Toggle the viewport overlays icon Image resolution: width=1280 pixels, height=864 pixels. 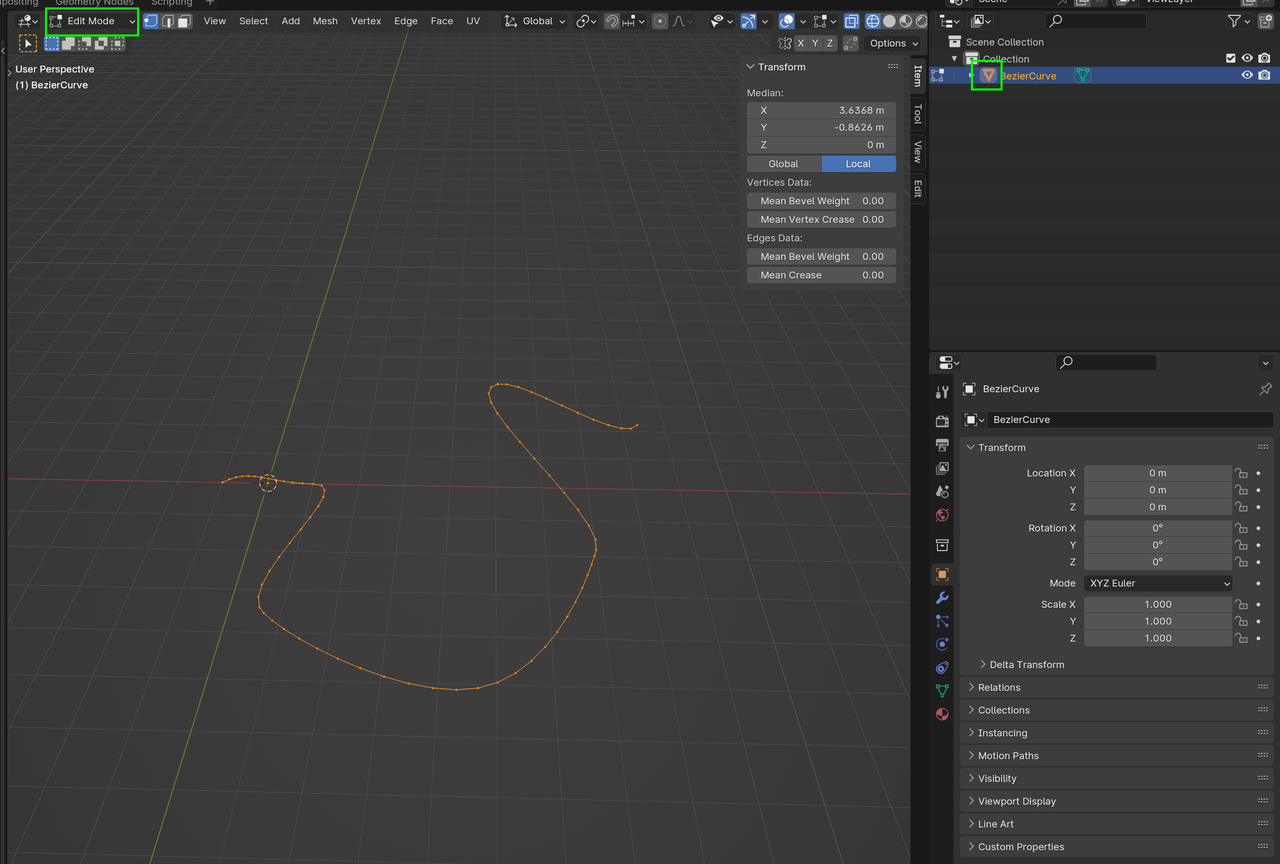click(x=787, y=21)
